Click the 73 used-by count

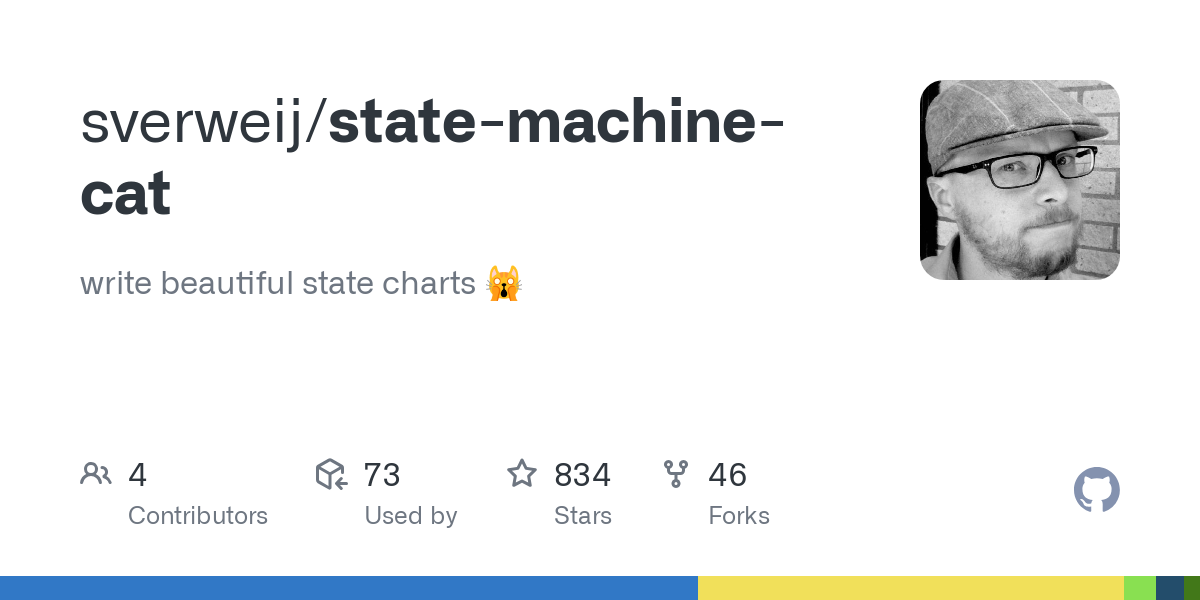382,475
